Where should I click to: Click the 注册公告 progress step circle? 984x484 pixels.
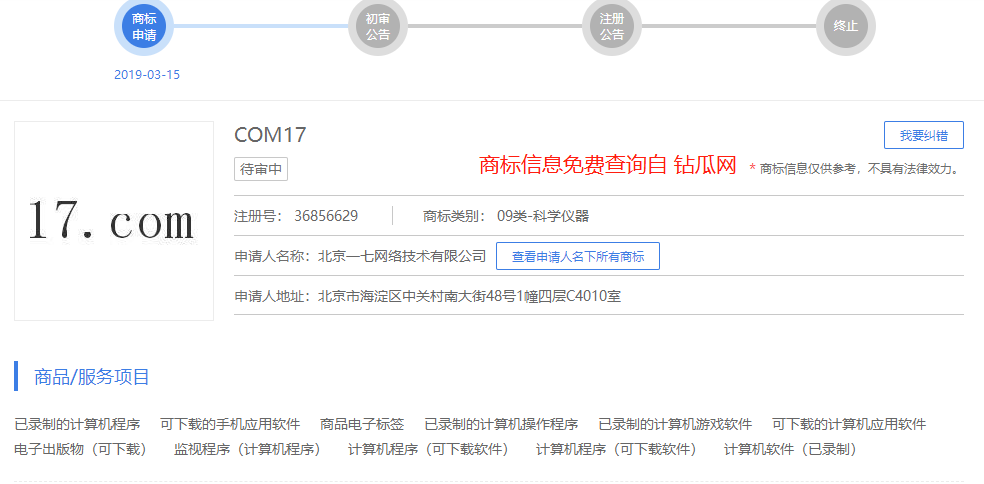click(x=612, y=26)
